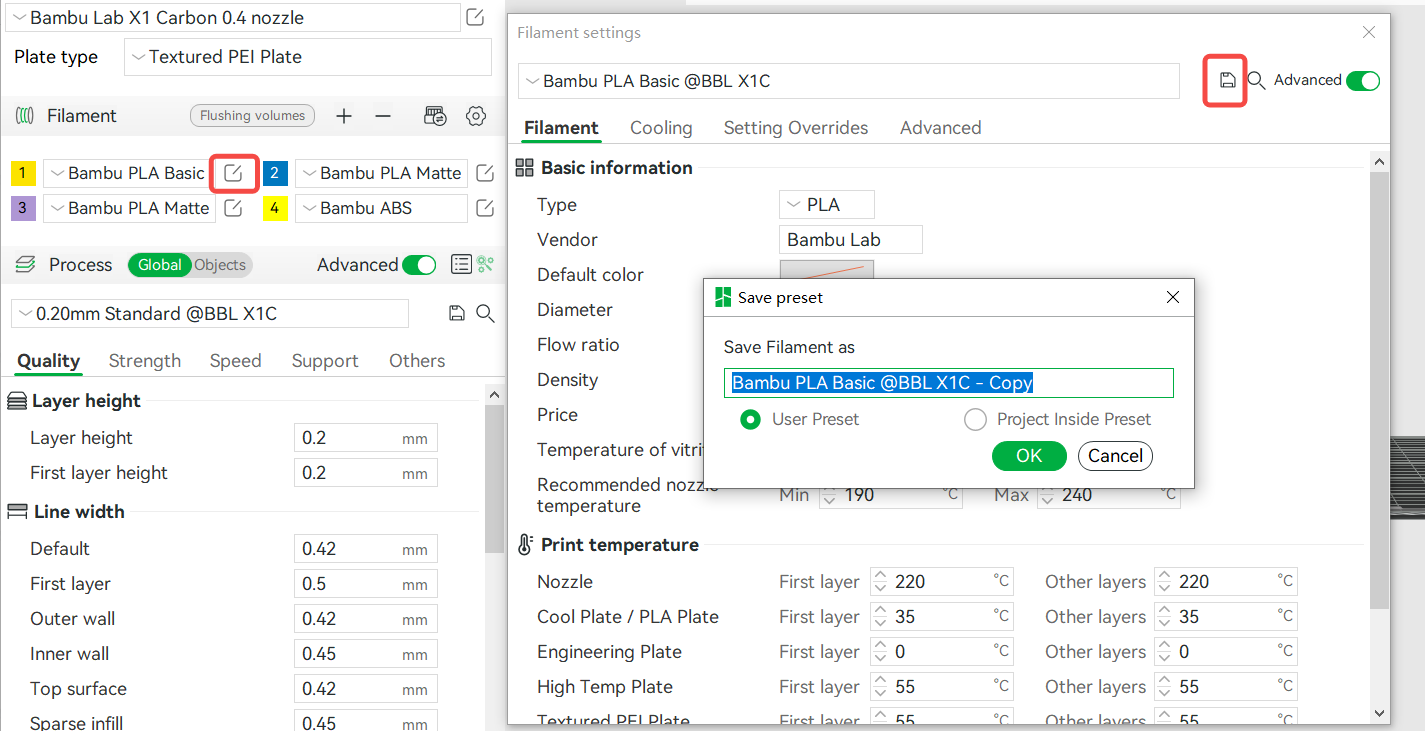The height and width of the screenshot is (731, 1425).
Task: Open the Cooling tab in Filament settings
Action: click(661, 128)
